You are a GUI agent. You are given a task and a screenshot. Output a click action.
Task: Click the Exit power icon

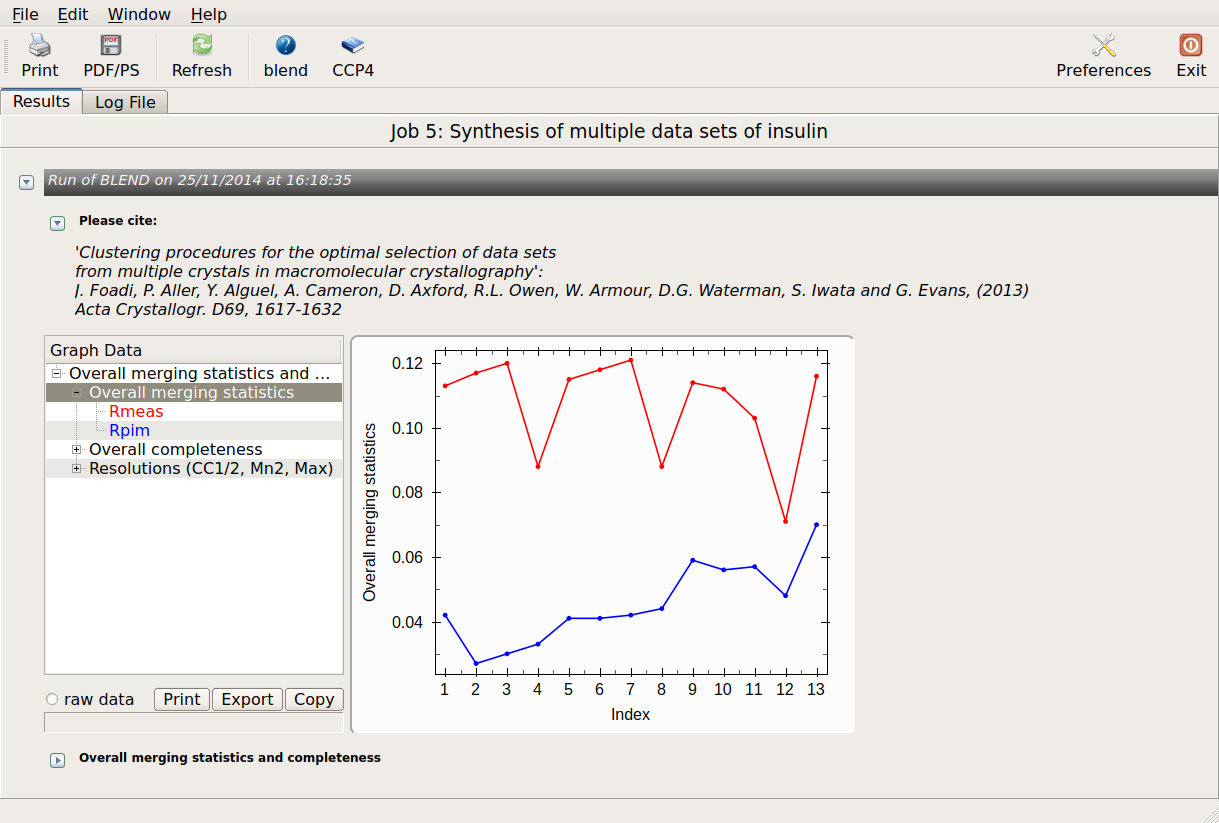(1190, 46)
